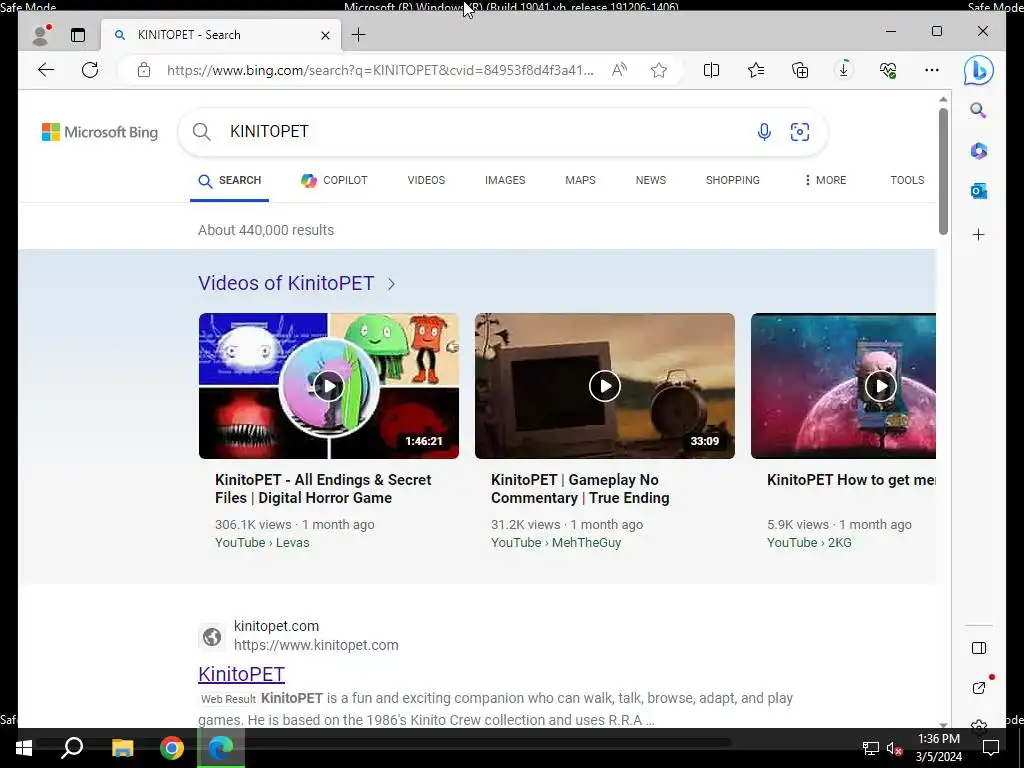Click magnifier icon in Bing search box
This screenshot has width=1024, height=768.
[202, 132]
